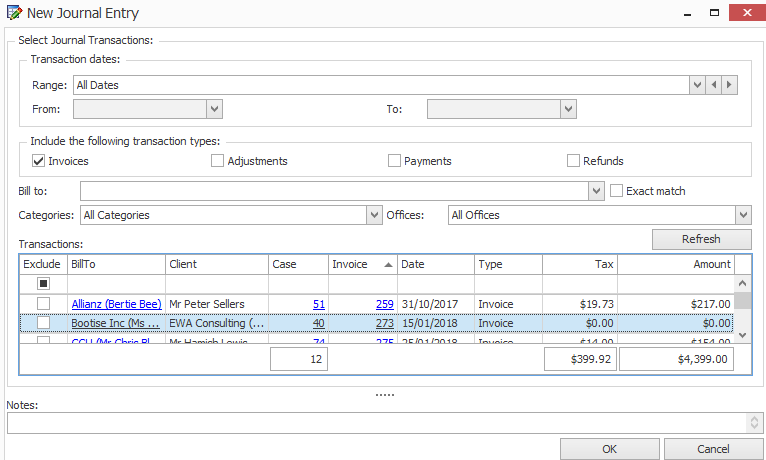Toggle the Exact match checkbox

coord(617,191)
